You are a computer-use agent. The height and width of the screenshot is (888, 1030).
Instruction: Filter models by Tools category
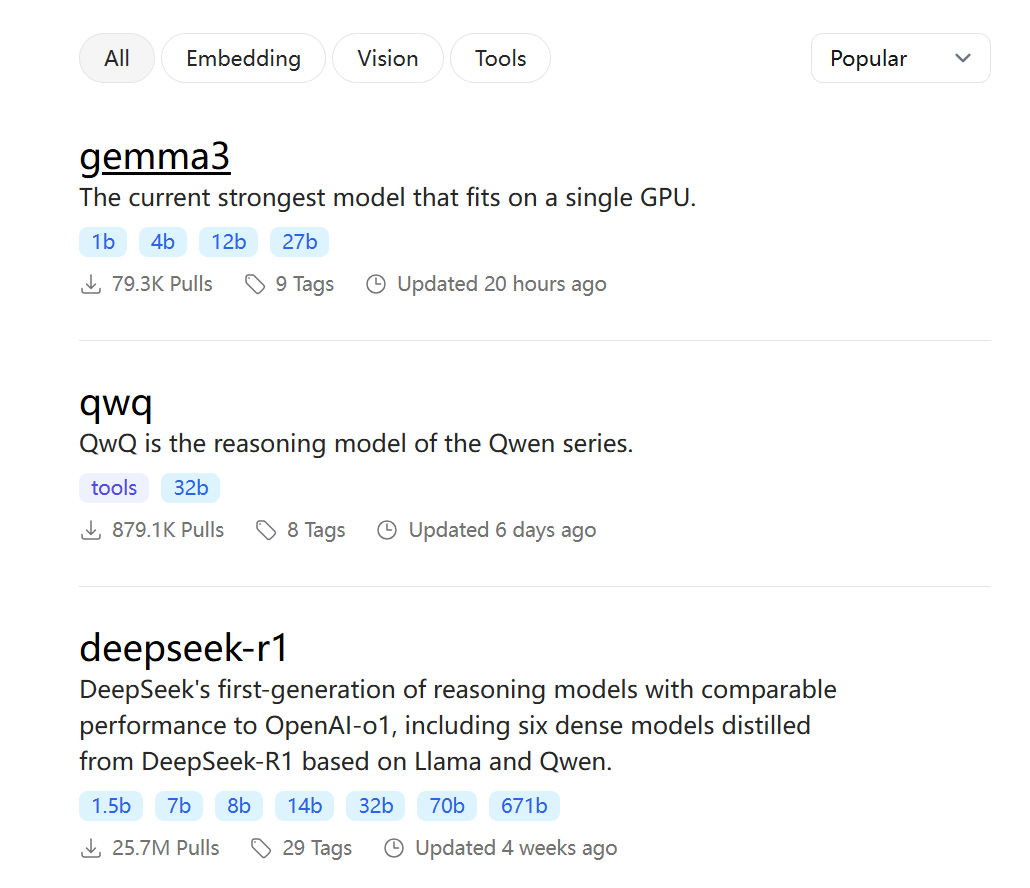[x=501, y=58]
